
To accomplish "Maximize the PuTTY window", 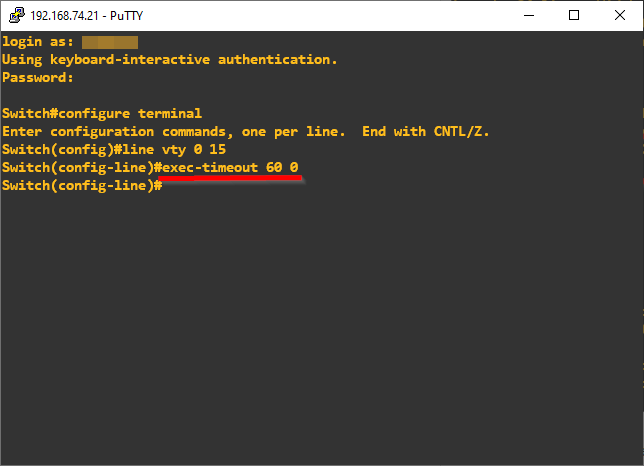I will pos(574,15).
